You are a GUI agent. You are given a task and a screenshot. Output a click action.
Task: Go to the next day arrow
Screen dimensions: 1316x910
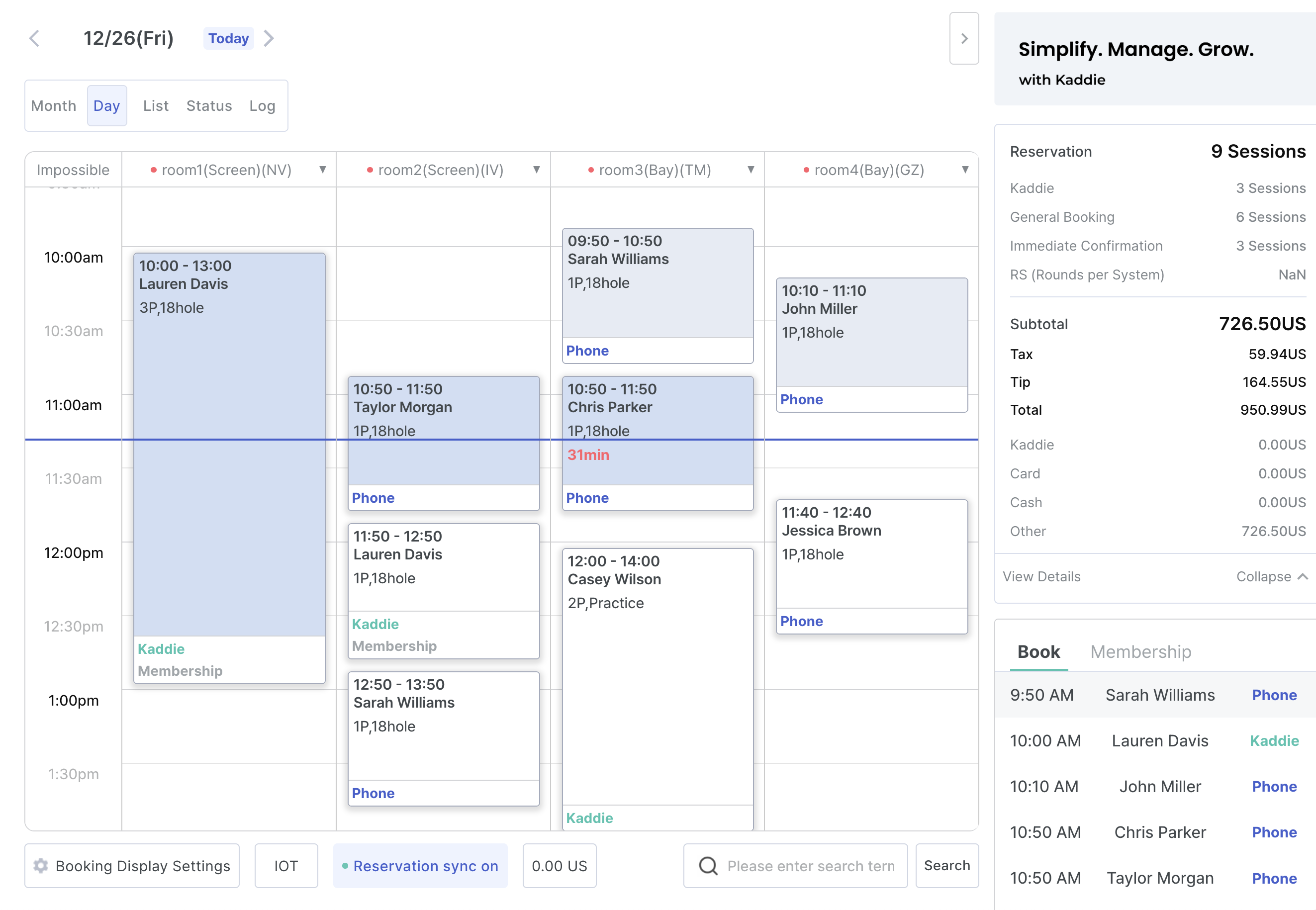click(x=269, y=38)
